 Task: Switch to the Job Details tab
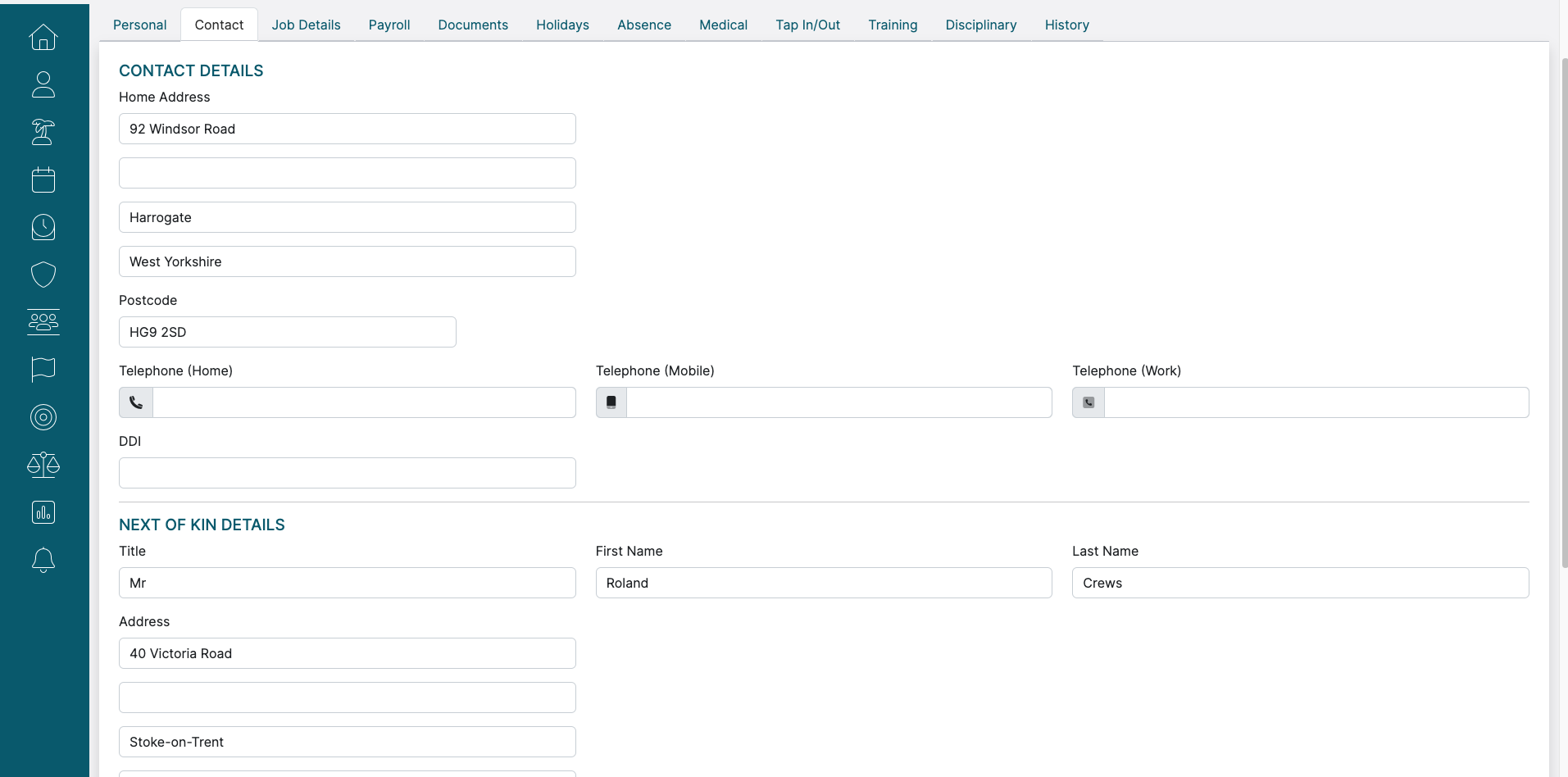click(306, 25)
